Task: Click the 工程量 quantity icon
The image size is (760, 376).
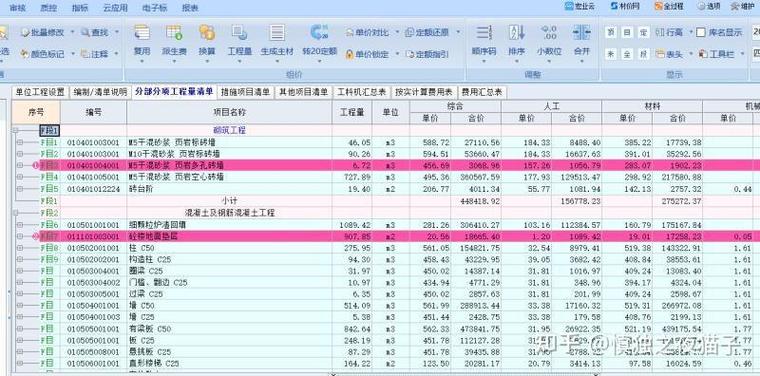Action: [239, 32]
